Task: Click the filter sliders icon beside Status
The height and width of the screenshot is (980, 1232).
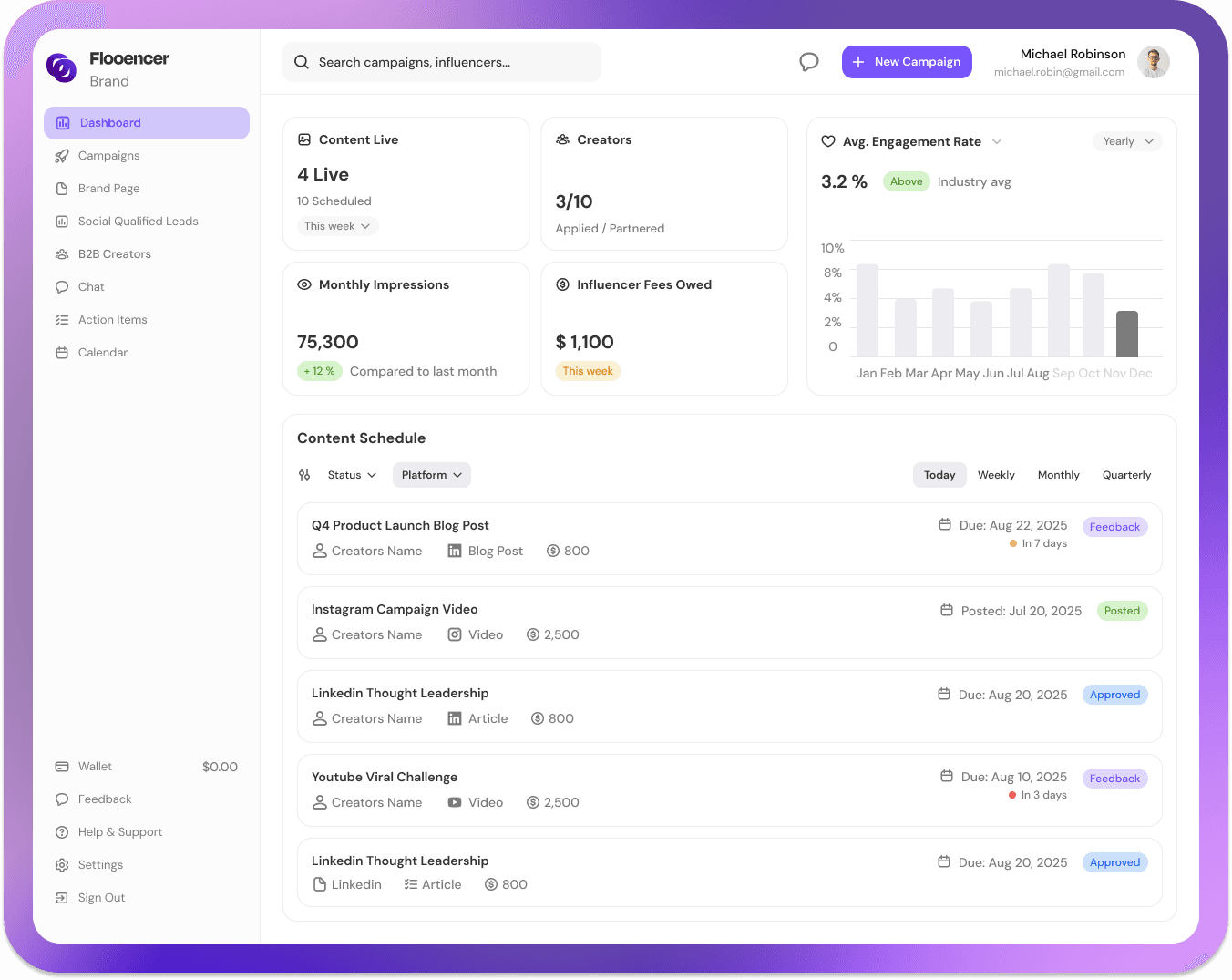Action: tap(304, 475)
